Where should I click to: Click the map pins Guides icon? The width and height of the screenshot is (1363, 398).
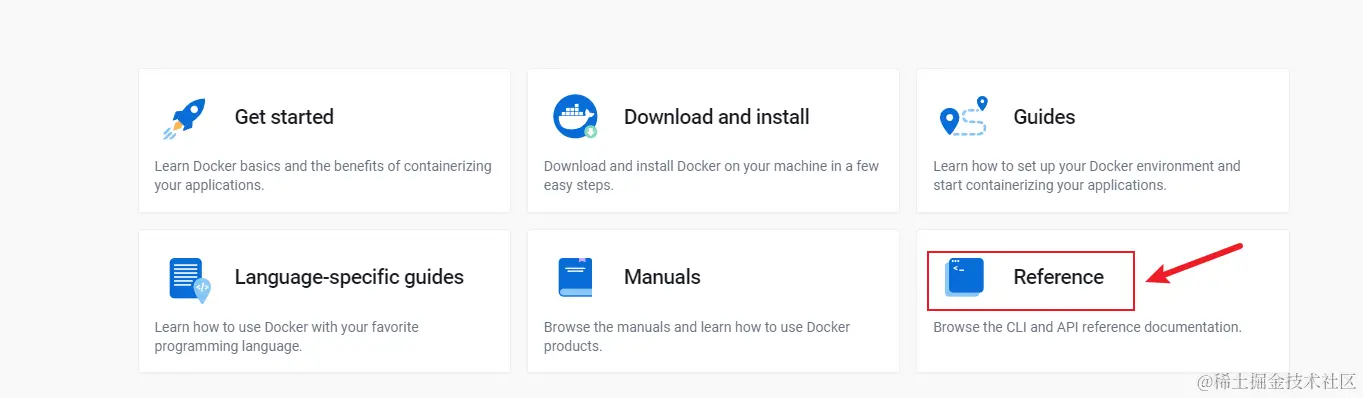point(964,117)
